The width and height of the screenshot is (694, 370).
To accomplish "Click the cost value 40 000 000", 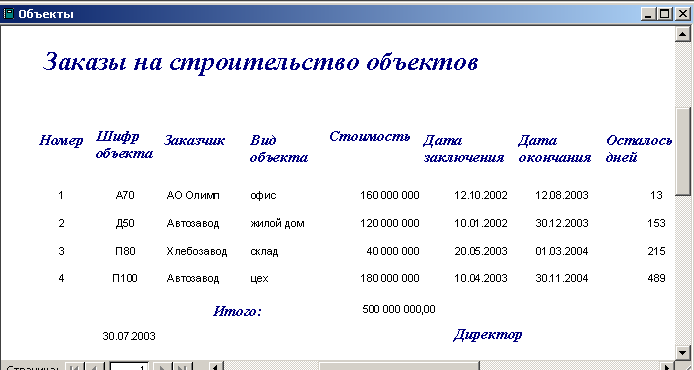I will (x=393, y=251).
